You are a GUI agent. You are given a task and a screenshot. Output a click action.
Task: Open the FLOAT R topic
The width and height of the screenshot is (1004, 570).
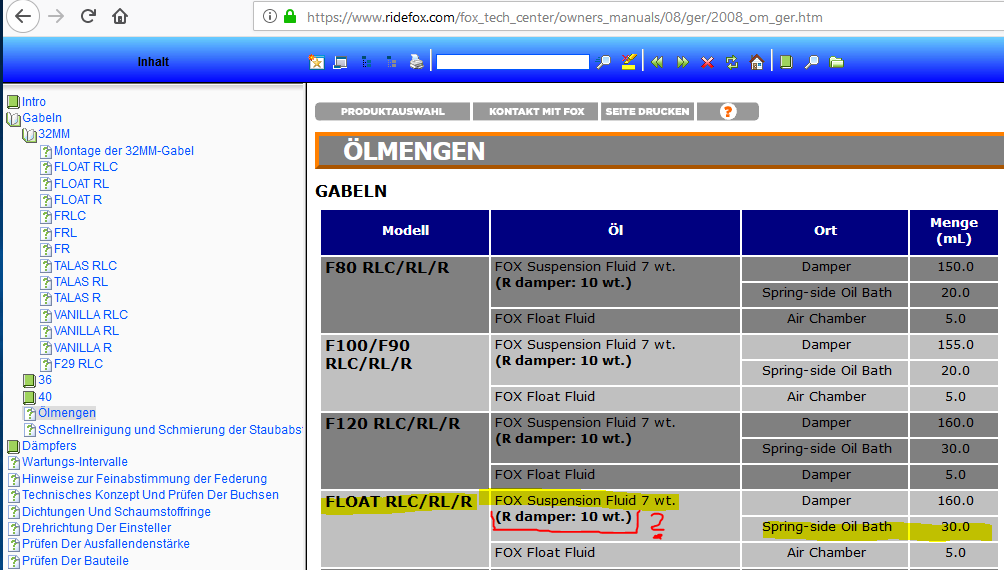click(77, 200)
